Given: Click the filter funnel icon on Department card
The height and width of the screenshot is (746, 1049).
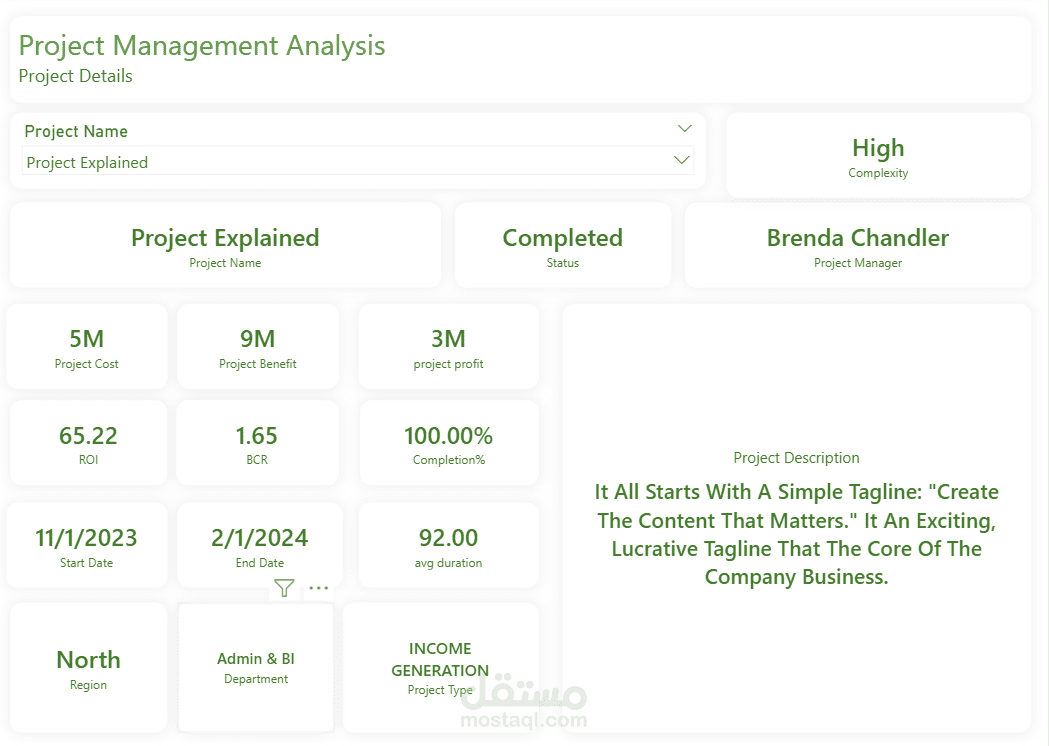Looking at the screenshot, I should pyautogui.click(x=285, y=588).
